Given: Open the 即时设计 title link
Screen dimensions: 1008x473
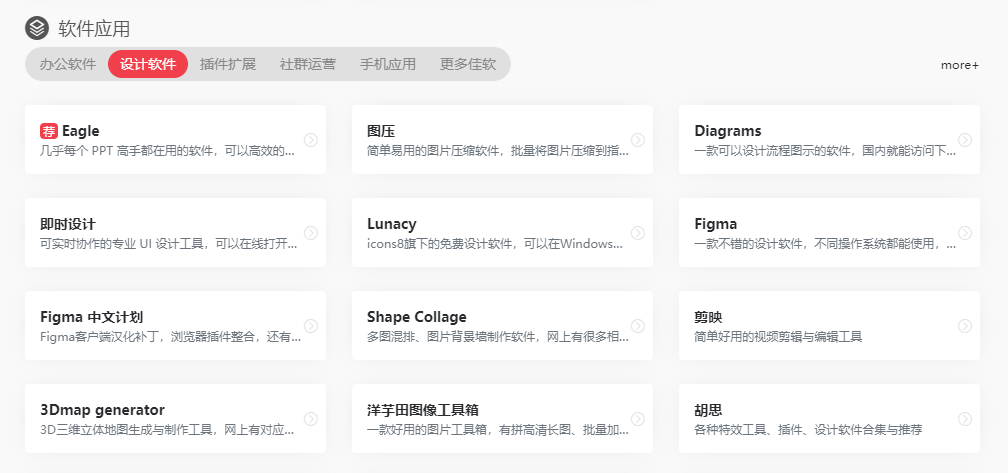Looking at the screenshot, I should click(x=68, y=224).
